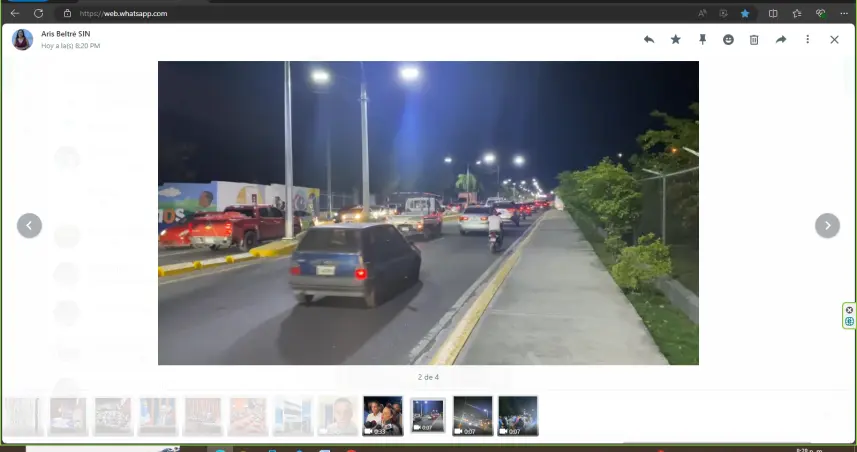
Task: Go back using the browser back arrow
Action: [x=14, y=13]
